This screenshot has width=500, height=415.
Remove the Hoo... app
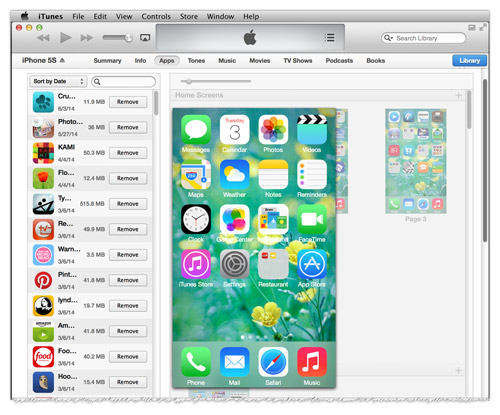click(x=128, y=382)
